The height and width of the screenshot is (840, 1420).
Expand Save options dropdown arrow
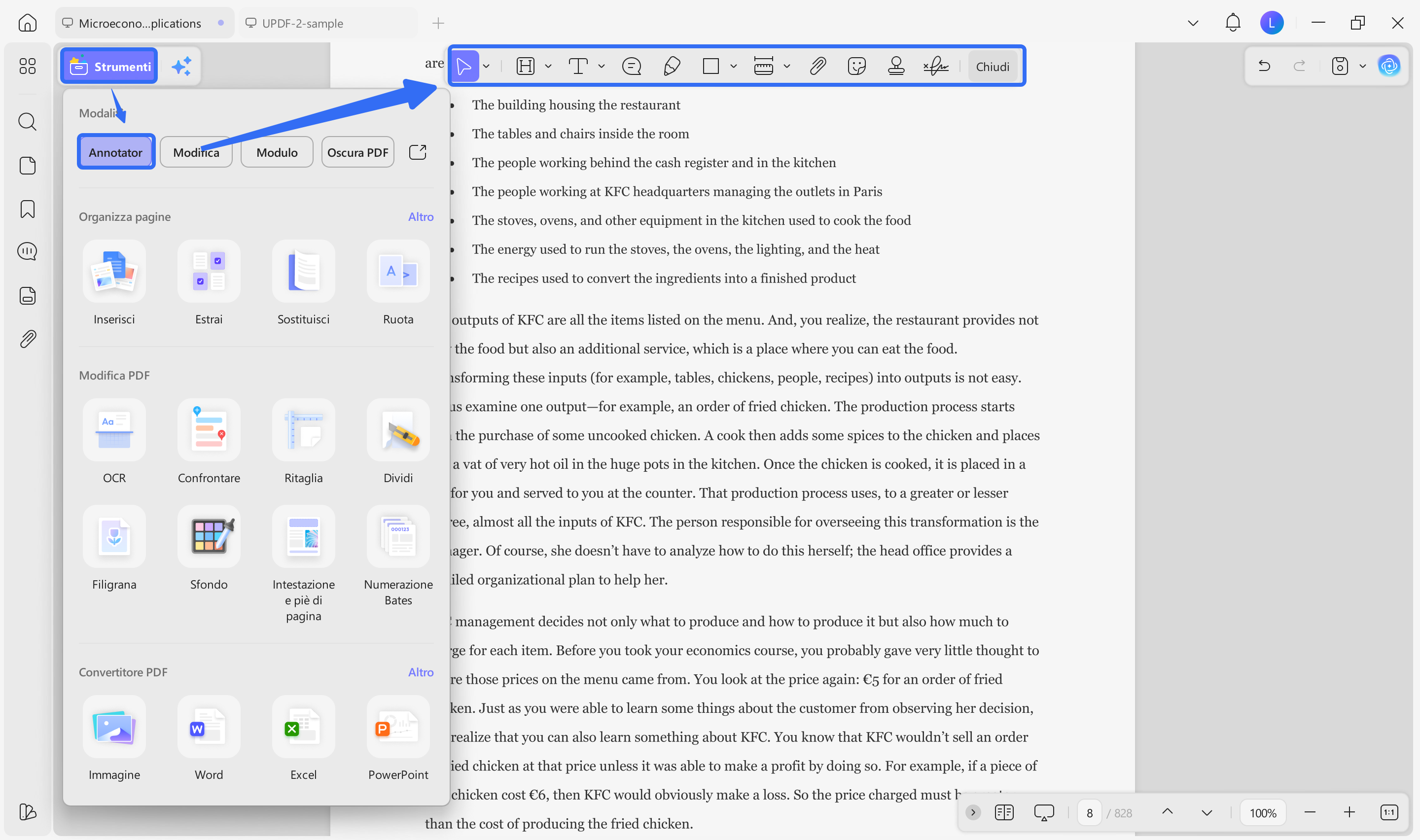point(1363,66)
